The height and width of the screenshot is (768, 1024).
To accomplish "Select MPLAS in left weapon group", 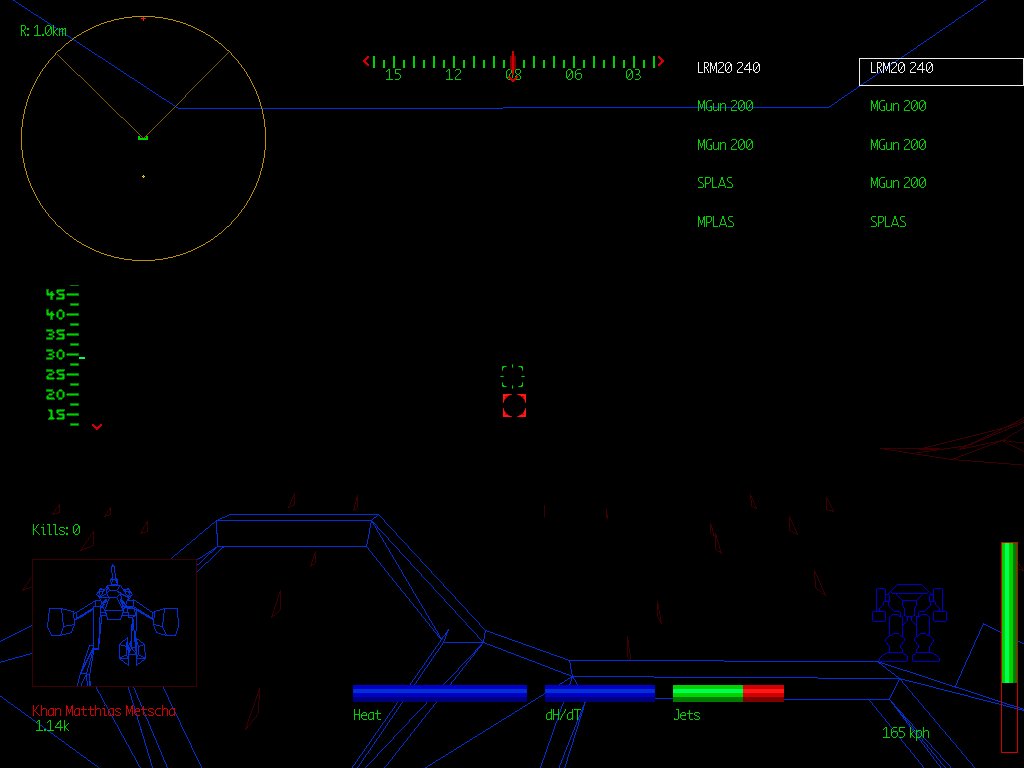I will [715, 221].
